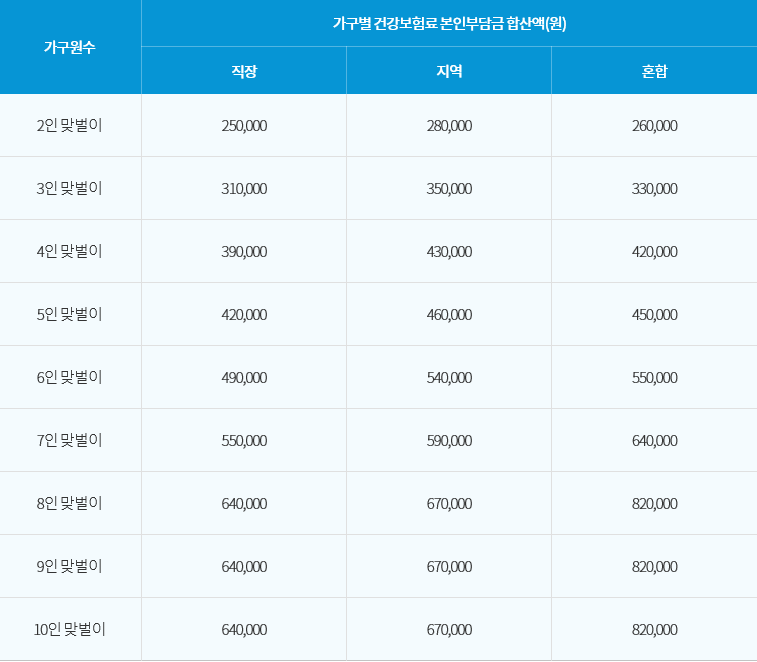Choose 590,000 in the 7인 맞벌이 row

pyautogui.click(x=449, y=440)
